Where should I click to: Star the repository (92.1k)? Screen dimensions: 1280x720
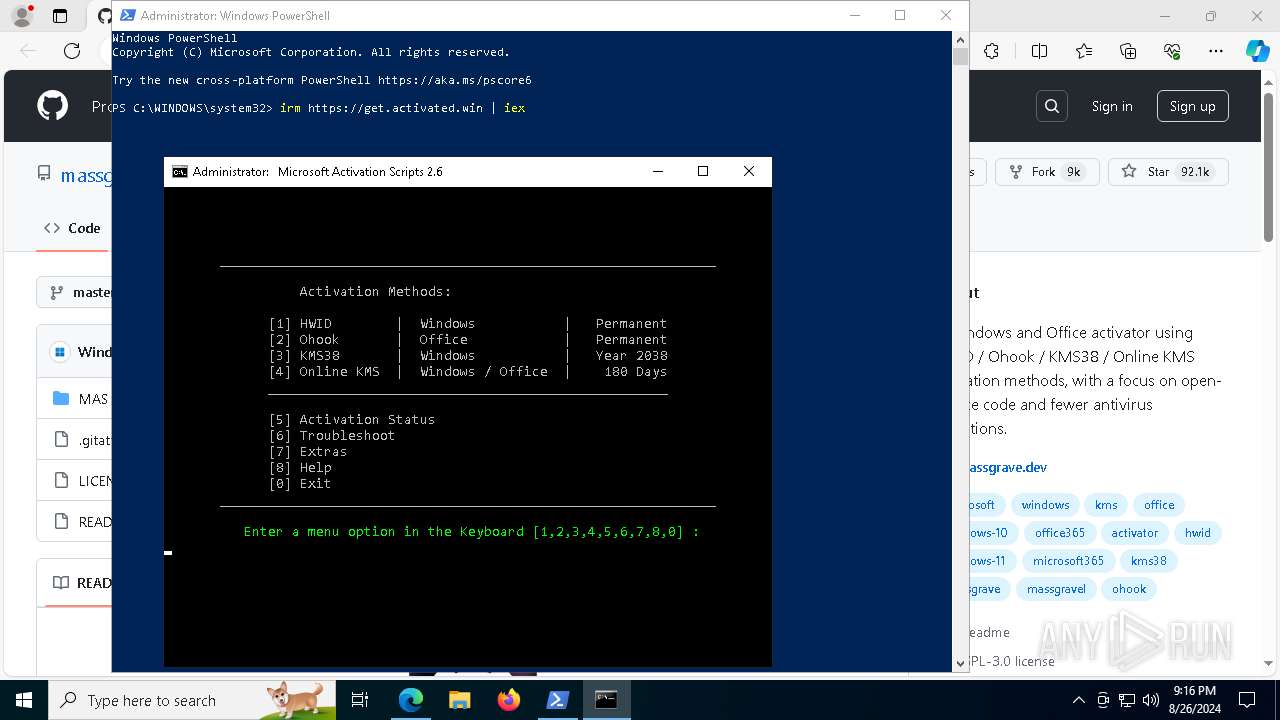1168,172
